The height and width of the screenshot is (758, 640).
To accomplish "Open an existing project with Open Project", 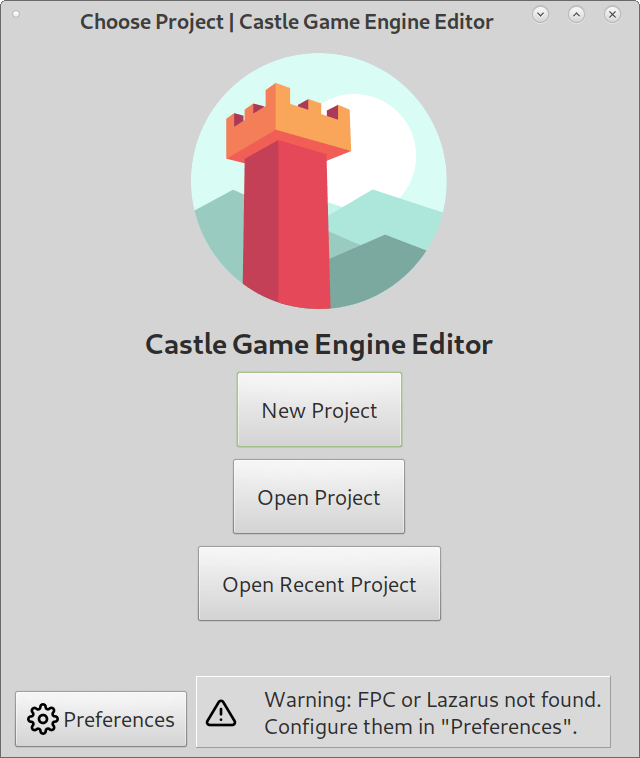I will [x=319, y=496].
